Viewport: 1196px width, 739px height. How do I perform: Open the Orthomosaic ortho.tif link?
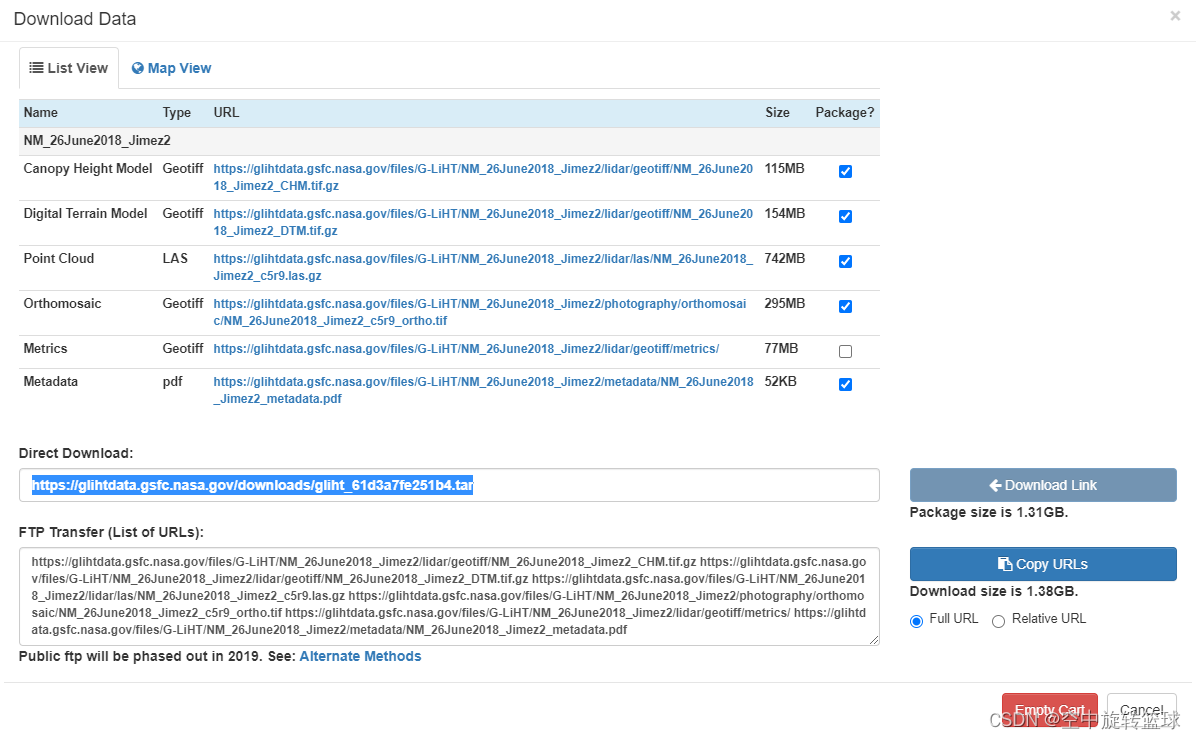480,312
